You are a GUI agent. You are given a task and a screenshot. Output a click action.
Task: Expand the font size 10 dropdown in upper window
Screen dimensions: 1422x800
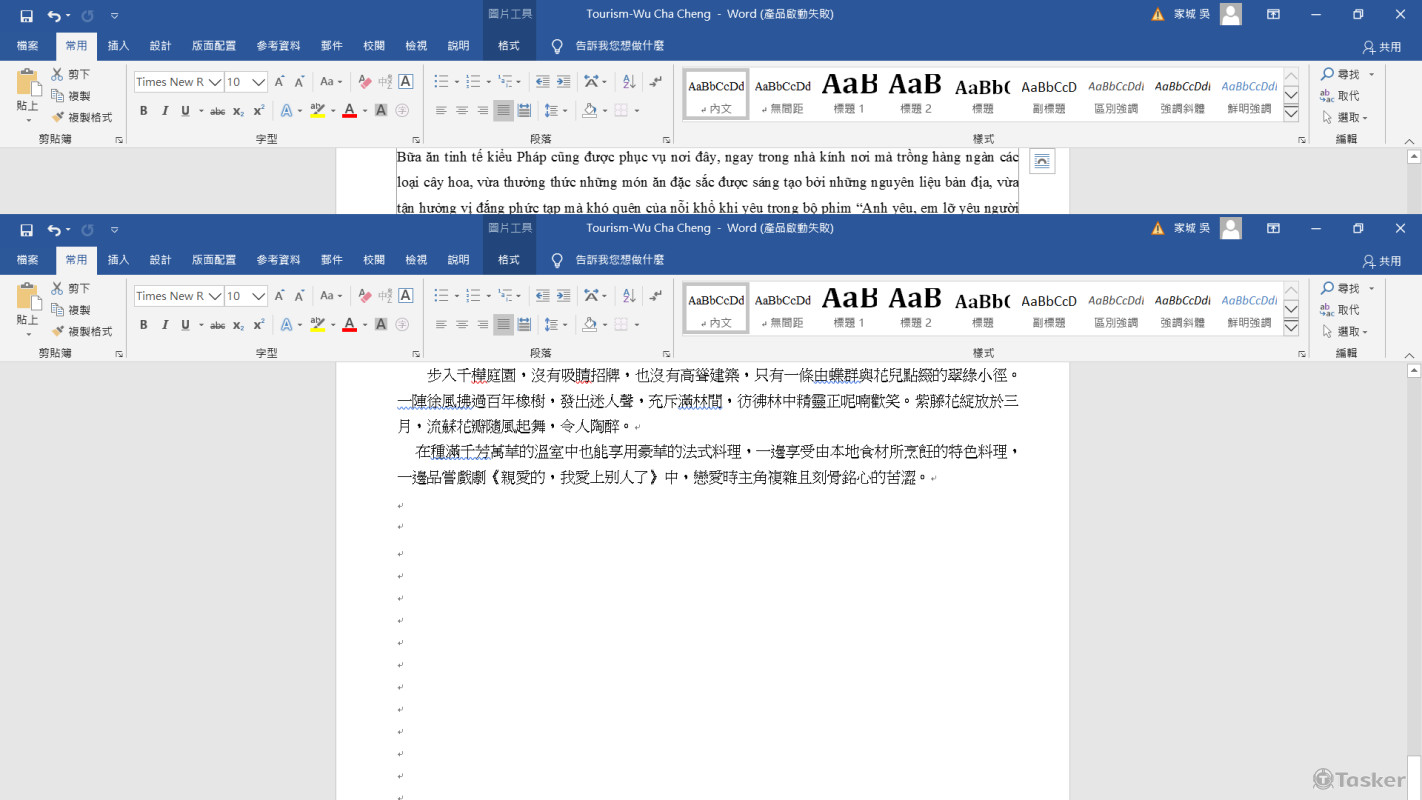coord(259,82)
